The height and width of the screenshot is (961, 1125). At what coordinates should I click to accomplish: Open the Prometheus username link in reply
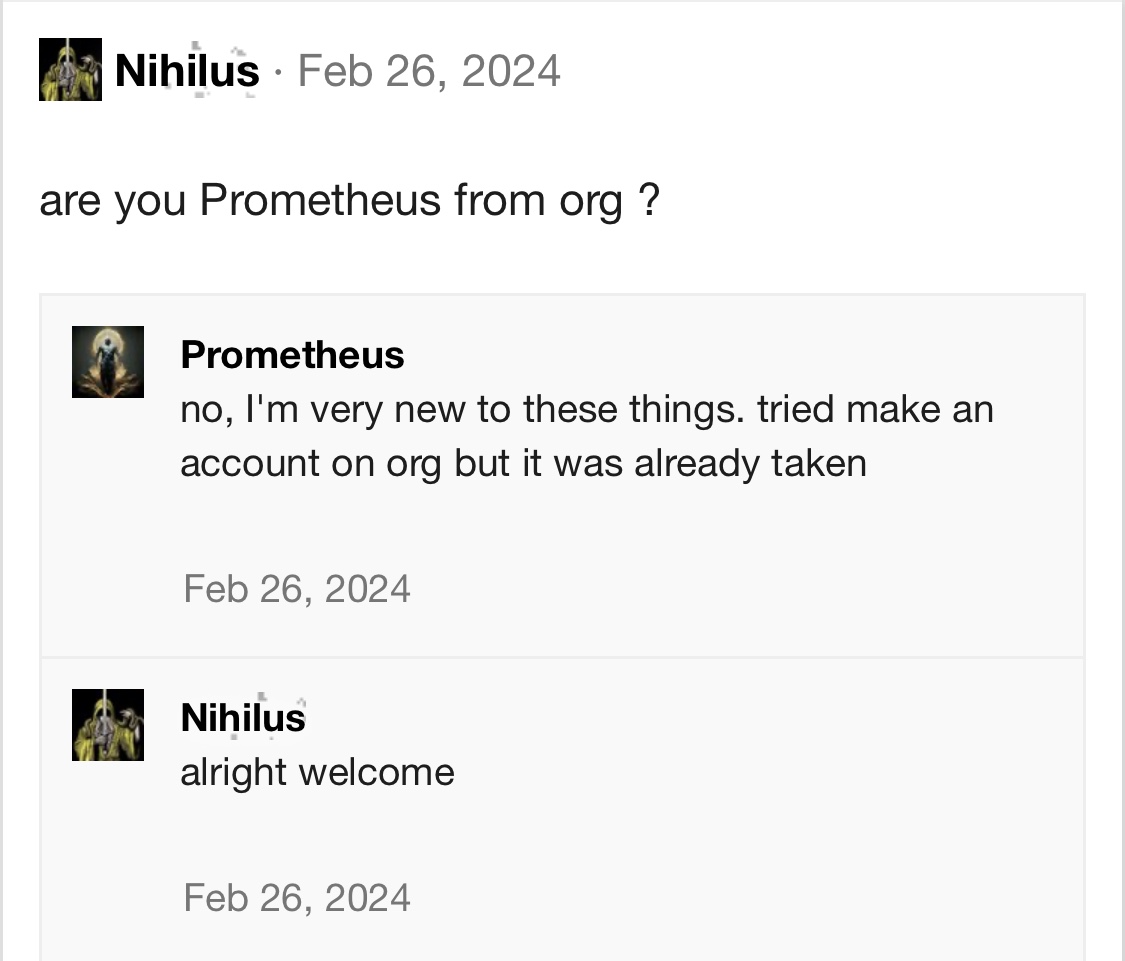[x=292, y=355]
